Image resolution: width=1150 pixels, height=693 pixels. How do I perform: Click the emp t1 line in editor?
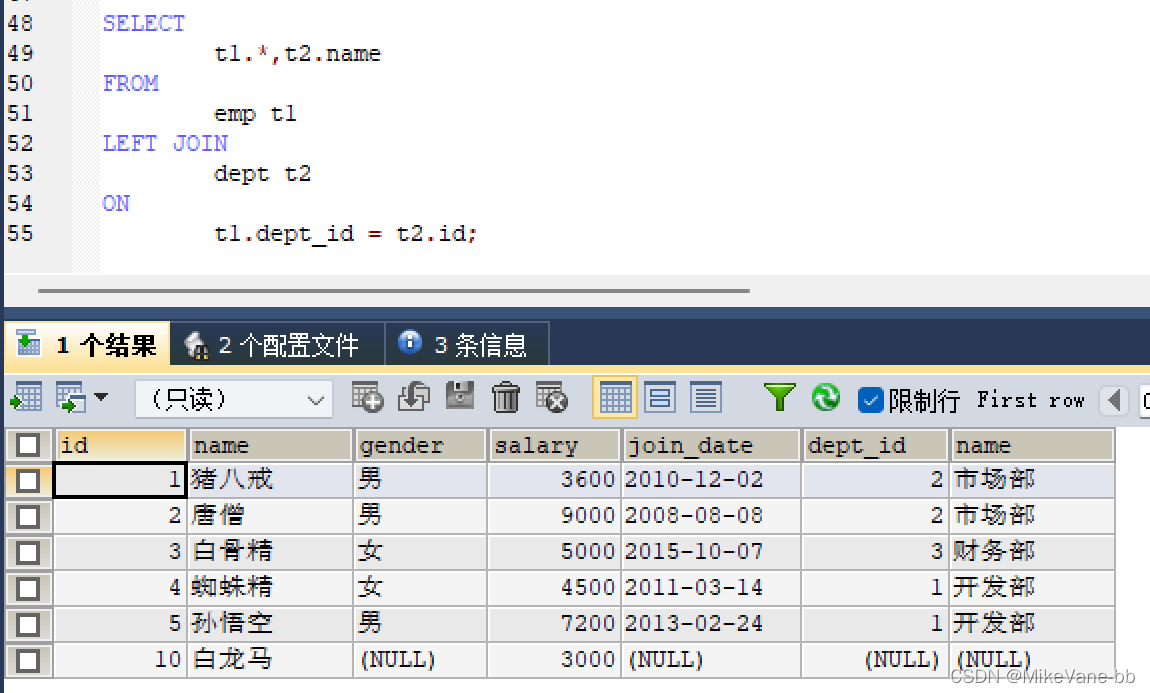tap(255, 114)
